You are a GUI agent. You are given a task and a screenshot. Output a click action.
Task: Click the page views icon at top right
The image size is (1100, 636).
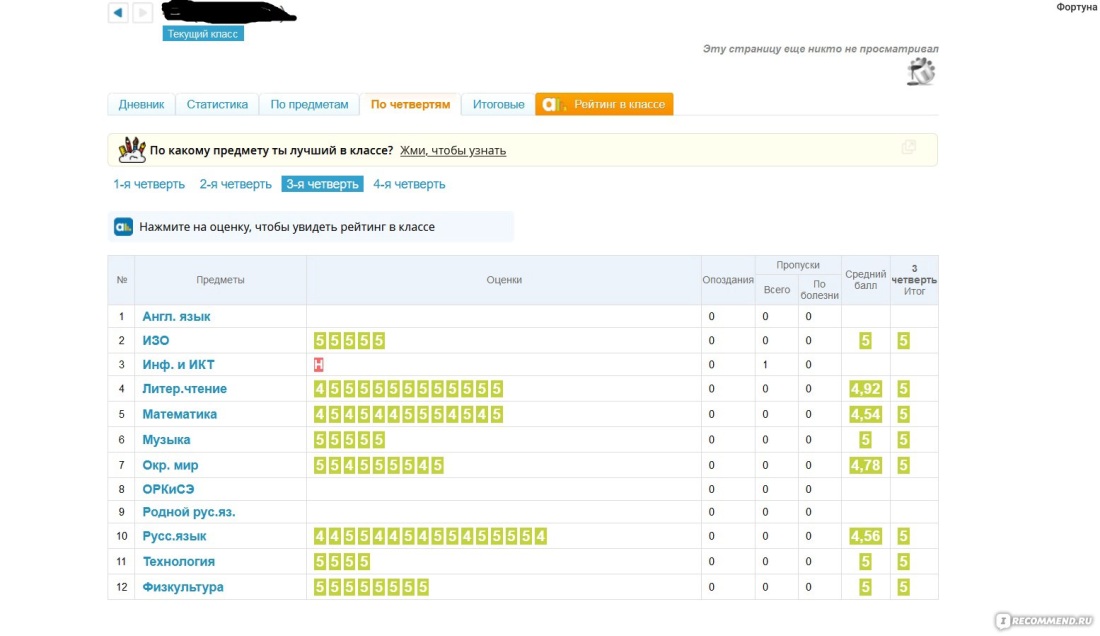[921, 72]
